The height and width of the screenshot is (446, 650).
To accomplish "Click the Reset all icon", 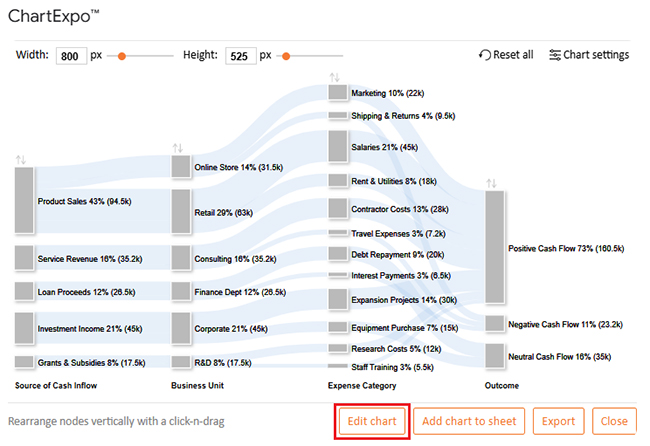I will [485, 55].
